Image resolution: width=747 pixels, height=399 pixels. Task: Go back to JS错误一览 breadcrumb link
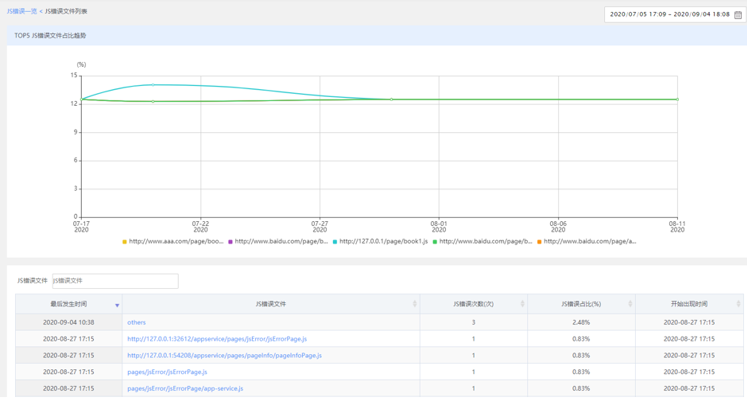(21, 11)
